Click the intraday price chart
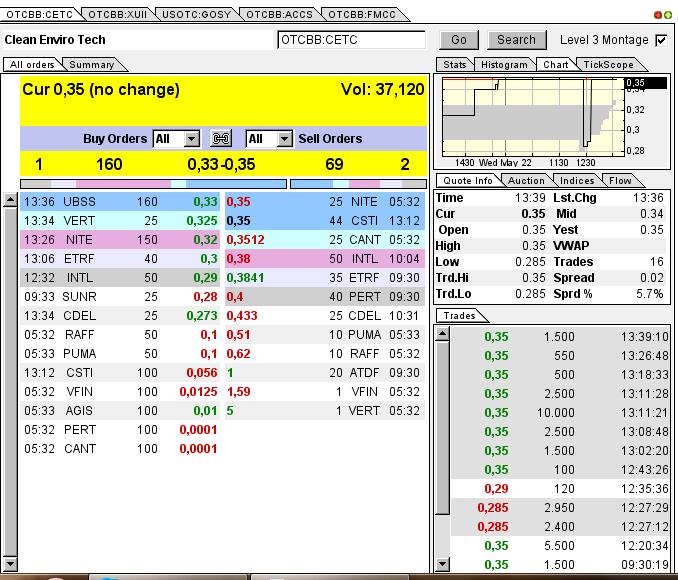The width and height of the screenshot is (678, 580). tap(533, 117)
